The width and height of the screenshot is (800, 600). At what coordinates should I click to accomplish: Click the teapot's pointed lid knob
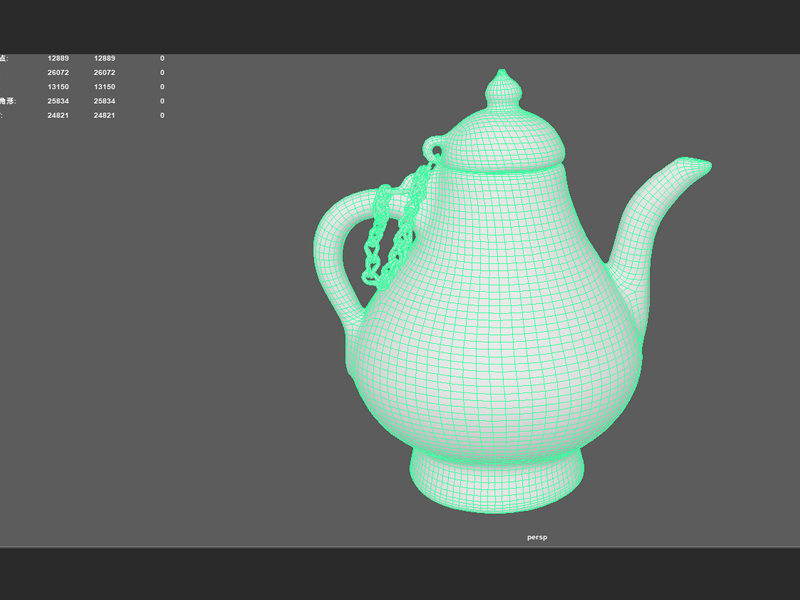click(503, 89)
